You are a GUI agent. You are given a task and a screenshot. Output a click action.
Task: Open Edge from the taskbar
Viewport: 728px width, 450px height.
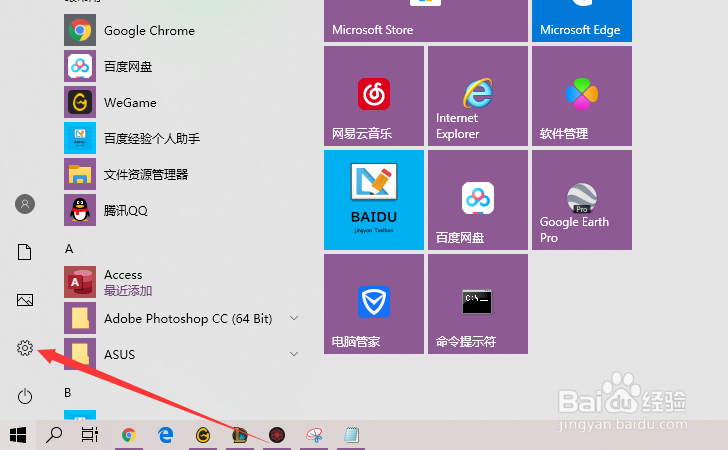click(166, 435)
